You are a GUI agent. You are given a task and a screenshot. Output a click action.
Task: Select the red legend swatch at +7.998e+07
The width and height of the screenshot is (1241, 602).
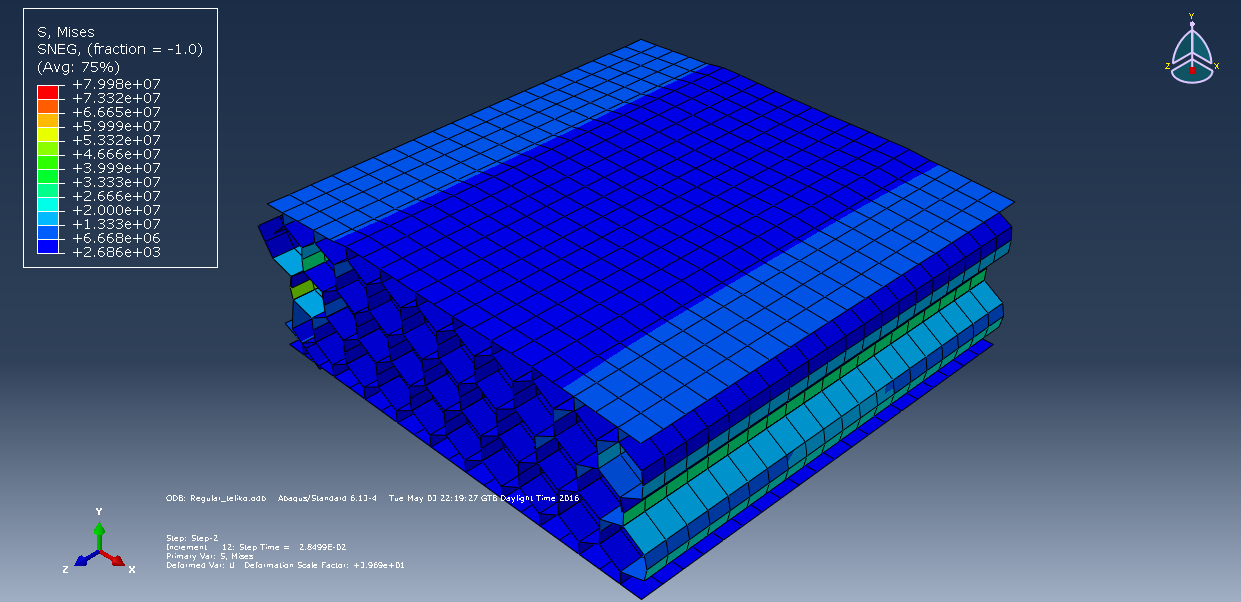pyautogui.click(x=48, y=91)
